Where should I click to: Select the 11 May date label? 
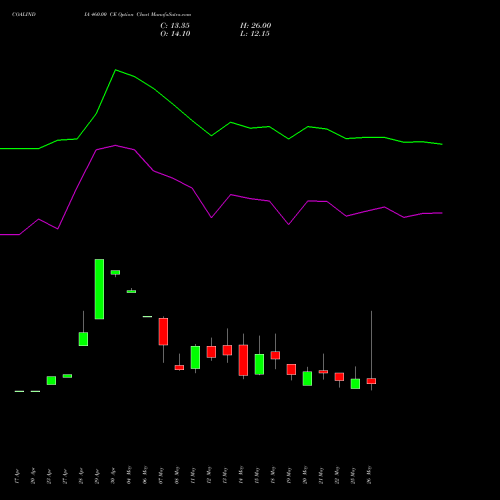point(193,475)
